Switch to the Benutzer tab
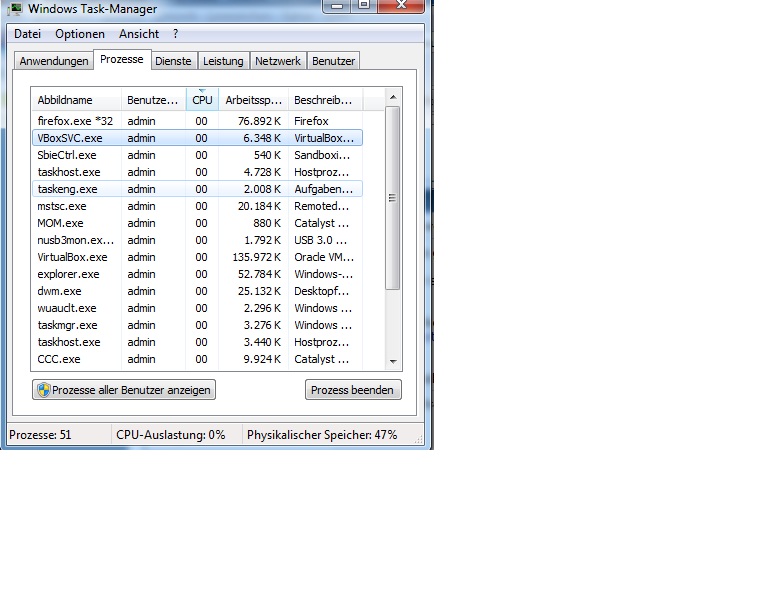Screen dimensions: 768x614 (x=334, y=61)
